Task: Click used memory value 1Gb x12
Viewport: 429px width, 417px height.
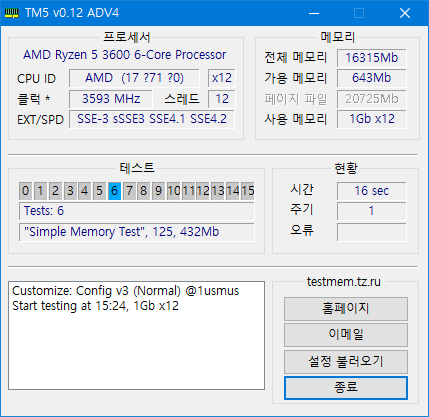Action: [x=372, y=119]
